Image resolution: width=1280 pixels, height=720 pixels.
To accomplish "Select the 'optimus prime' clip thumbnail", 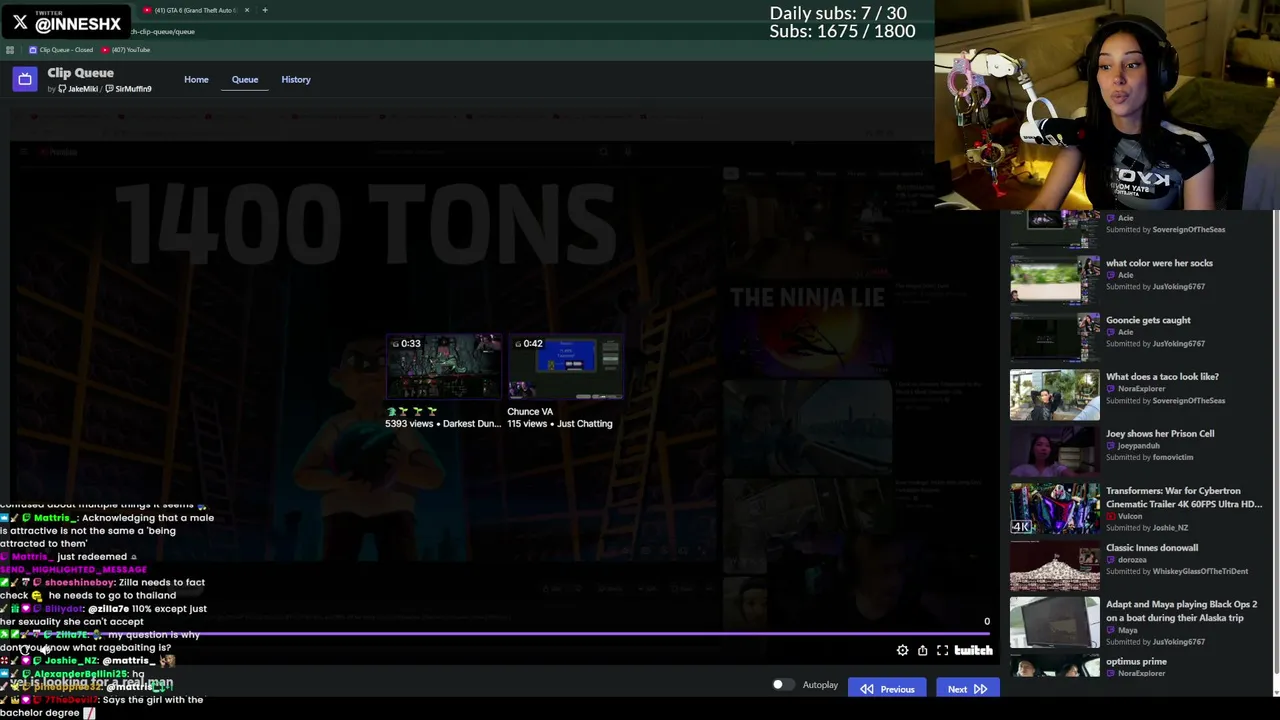I will click(1055, 667).
